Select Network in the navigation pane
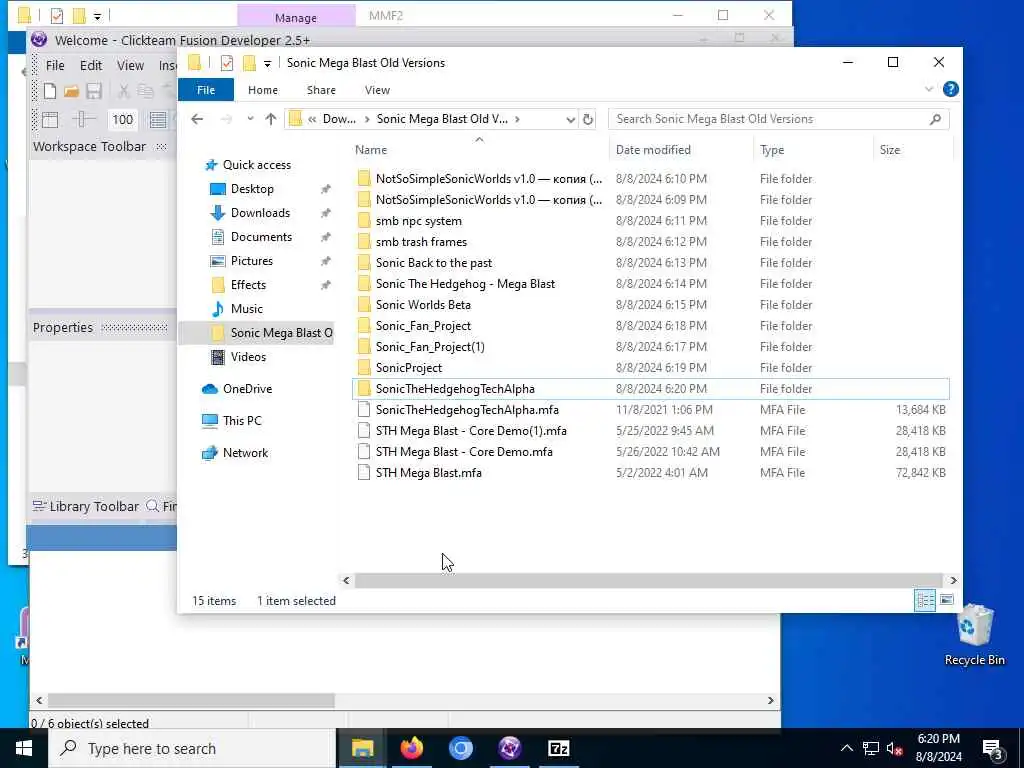Image resolution: width=1024 pixels, height=768 pixels. click(x=245, y=453)
